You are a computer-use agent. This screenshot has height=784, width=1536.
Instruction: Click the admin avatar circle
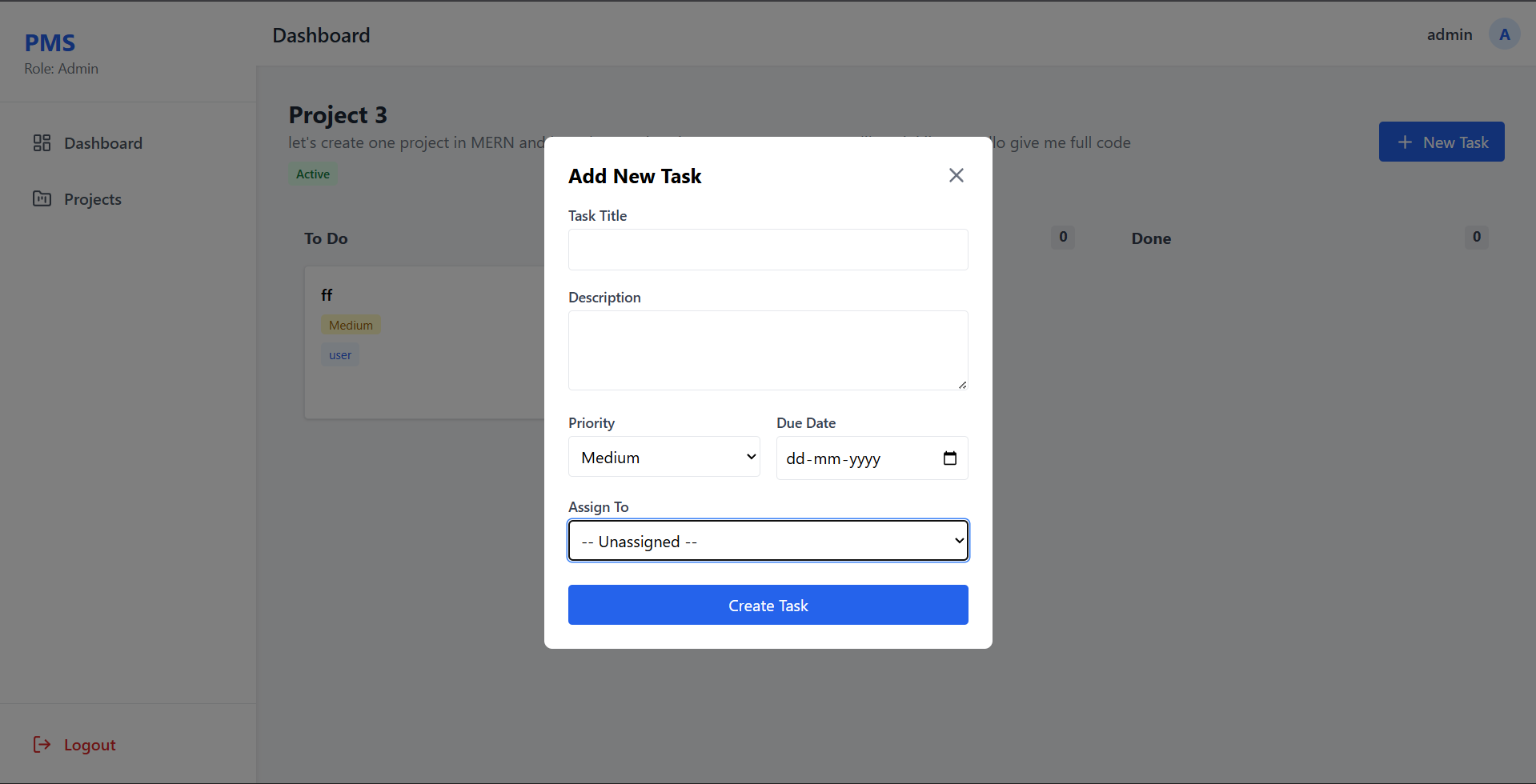pyautogui.click(x=1504, y=34)
